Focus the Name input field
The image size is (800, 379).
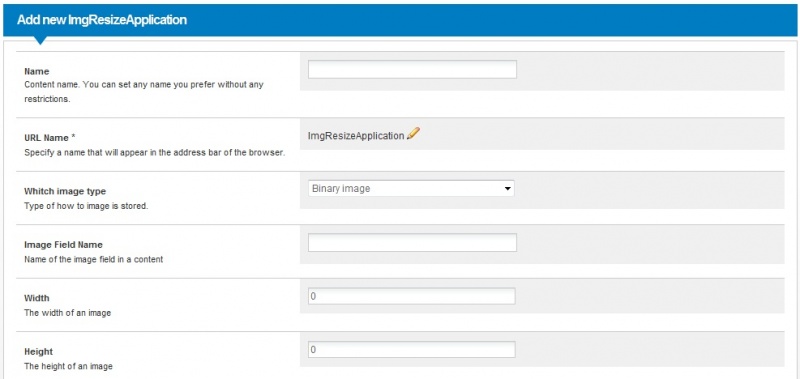coord(412,69)
